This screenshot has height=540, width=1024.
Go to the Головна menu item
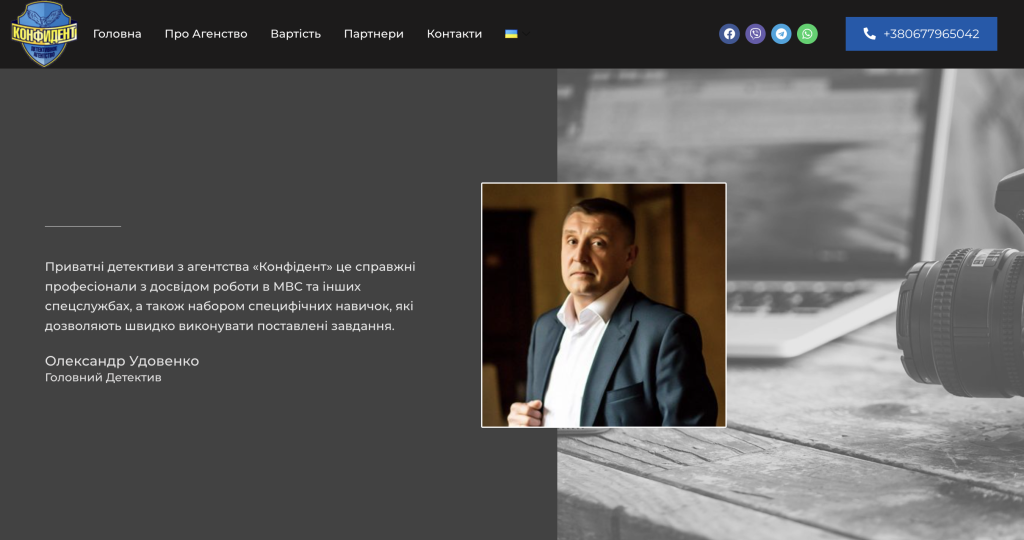(x=117, y=34)
